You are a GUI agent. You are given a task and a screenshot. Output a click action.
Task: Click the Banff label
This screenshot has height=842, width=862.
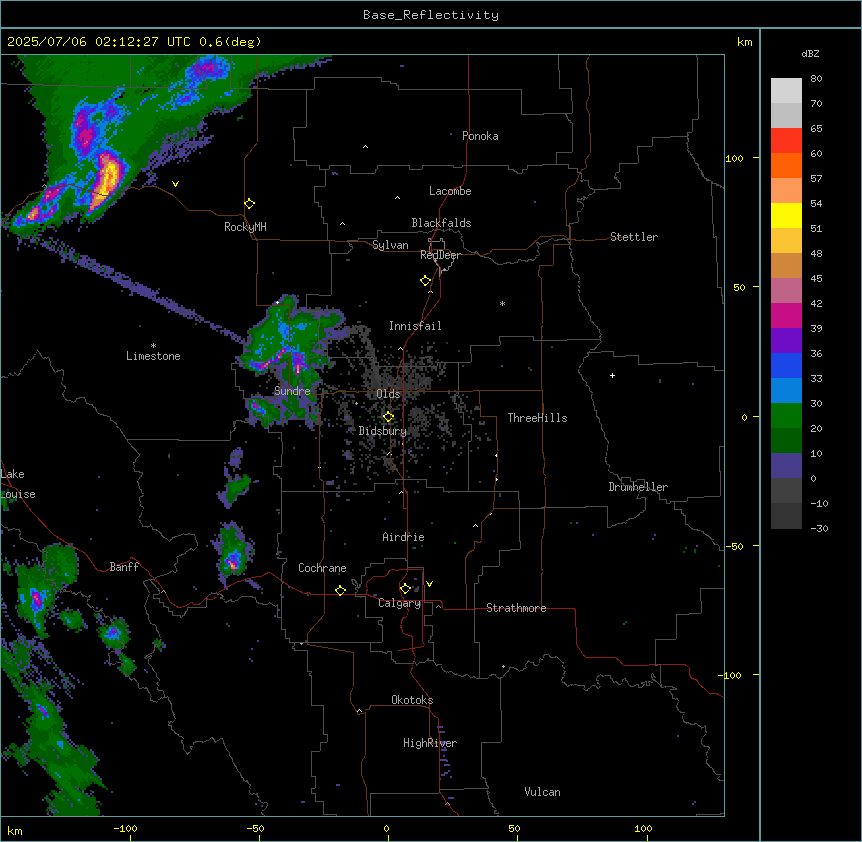[124, 567]
